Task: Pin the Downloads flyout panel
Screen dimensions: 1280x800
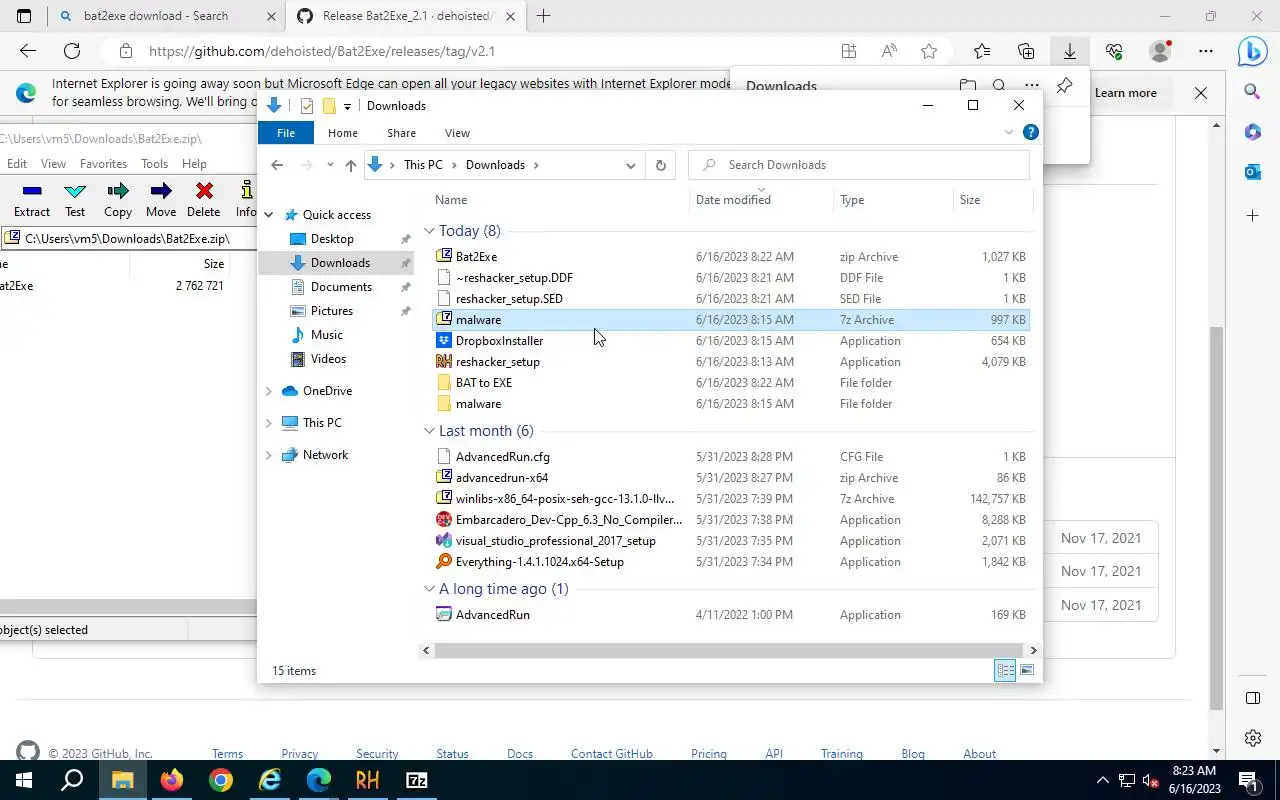Action: (1064, 86)
